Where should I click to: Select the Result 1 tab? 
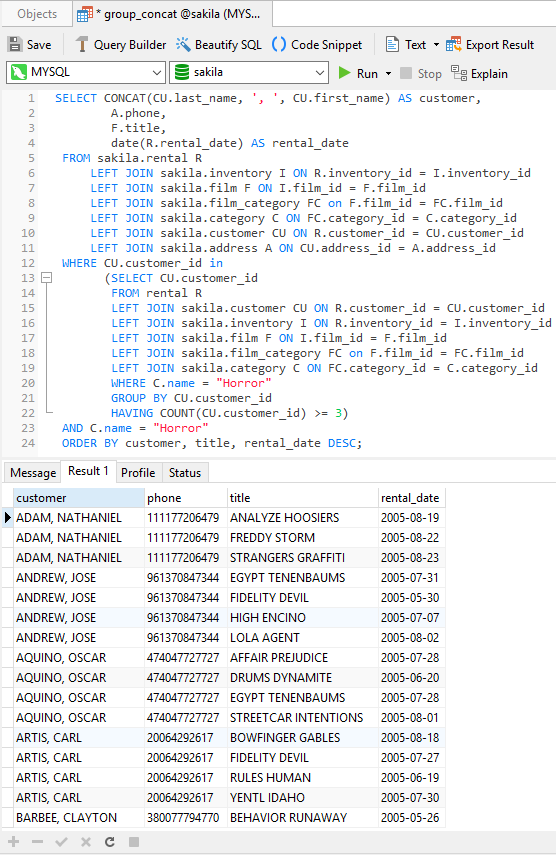pos(88,471)
